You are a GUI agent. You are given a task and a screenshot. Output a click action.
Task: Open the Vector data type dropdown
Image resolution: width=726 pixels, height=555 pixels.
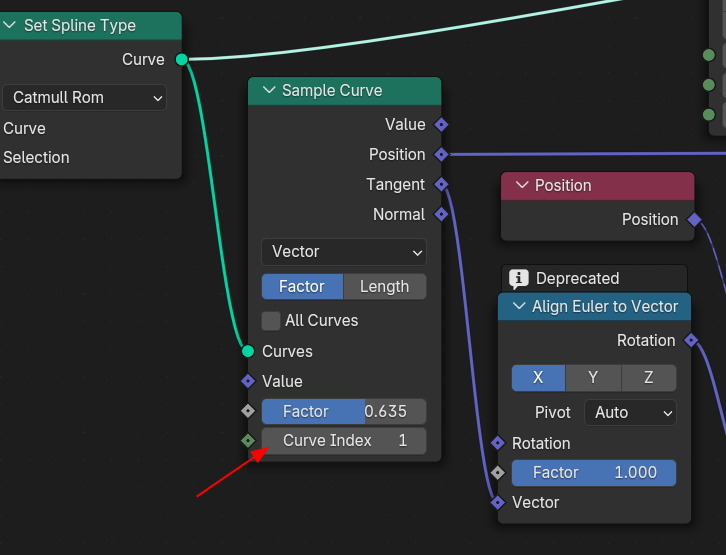pos(344,252)
